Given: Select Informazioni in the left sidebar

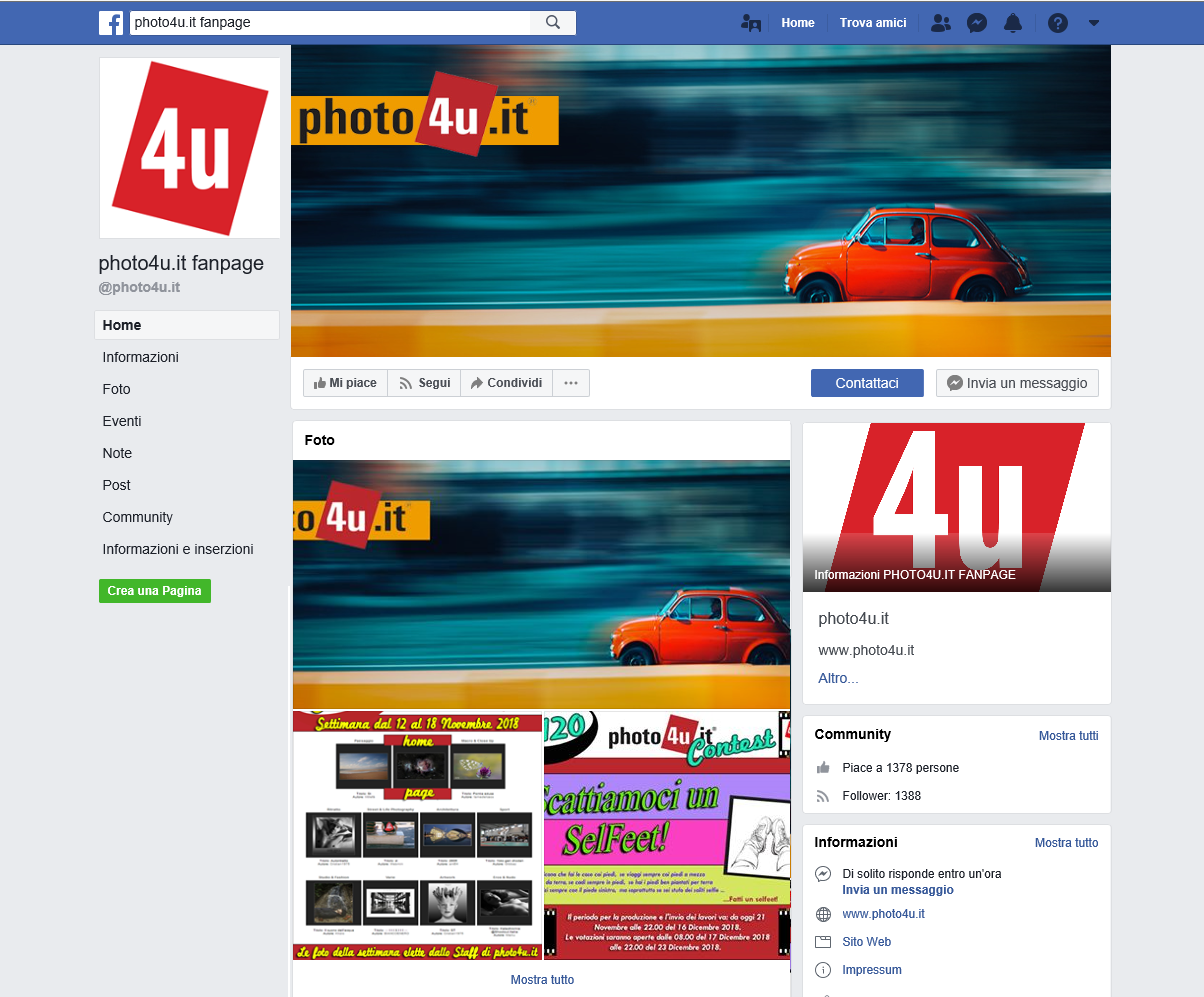Looking at the screenshot, I should pos(141,357).
